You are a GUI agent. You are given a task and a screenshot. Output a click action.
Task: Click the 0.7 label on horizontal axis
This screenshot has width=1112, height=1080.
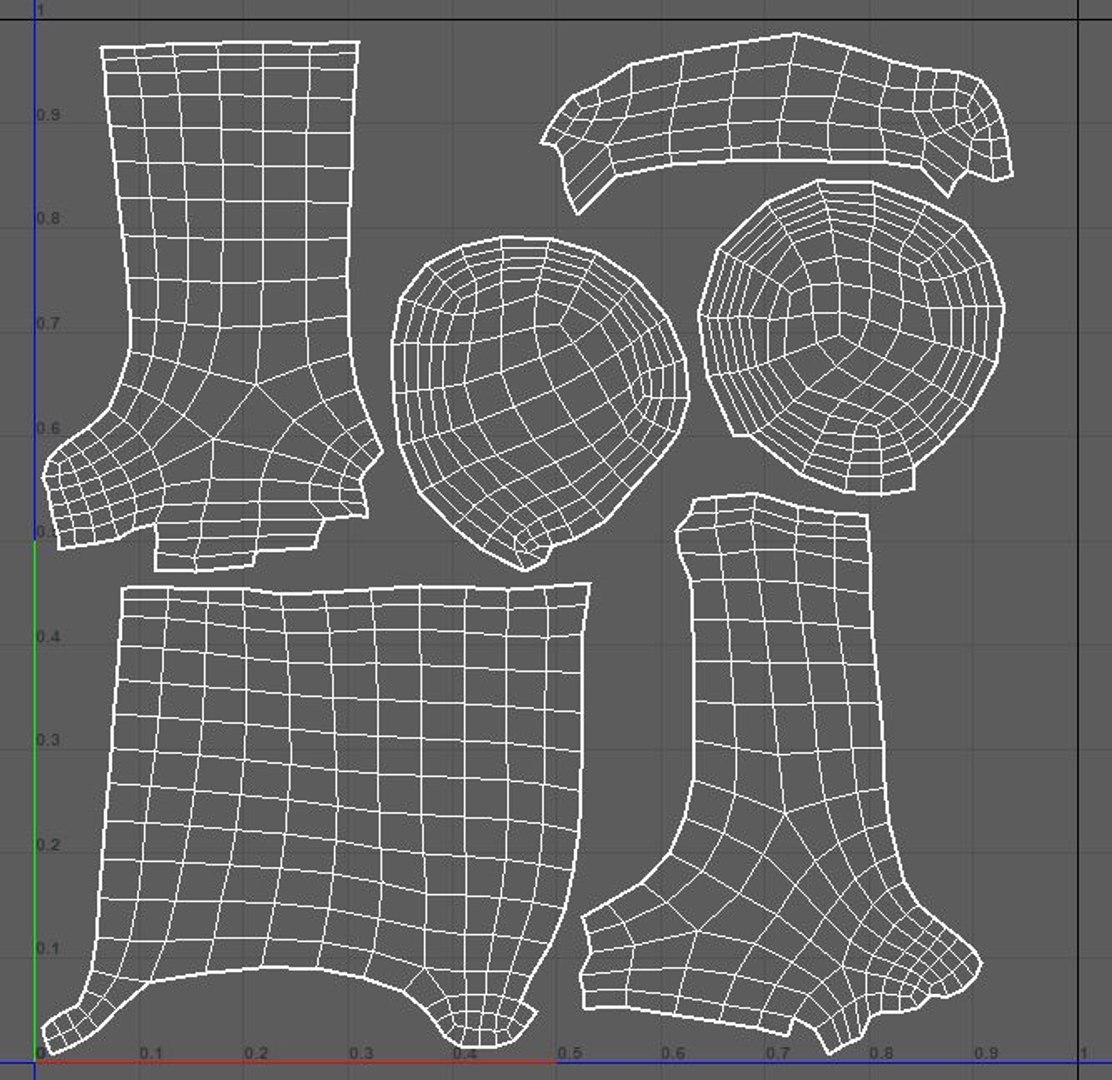(x=777, y=1053)
